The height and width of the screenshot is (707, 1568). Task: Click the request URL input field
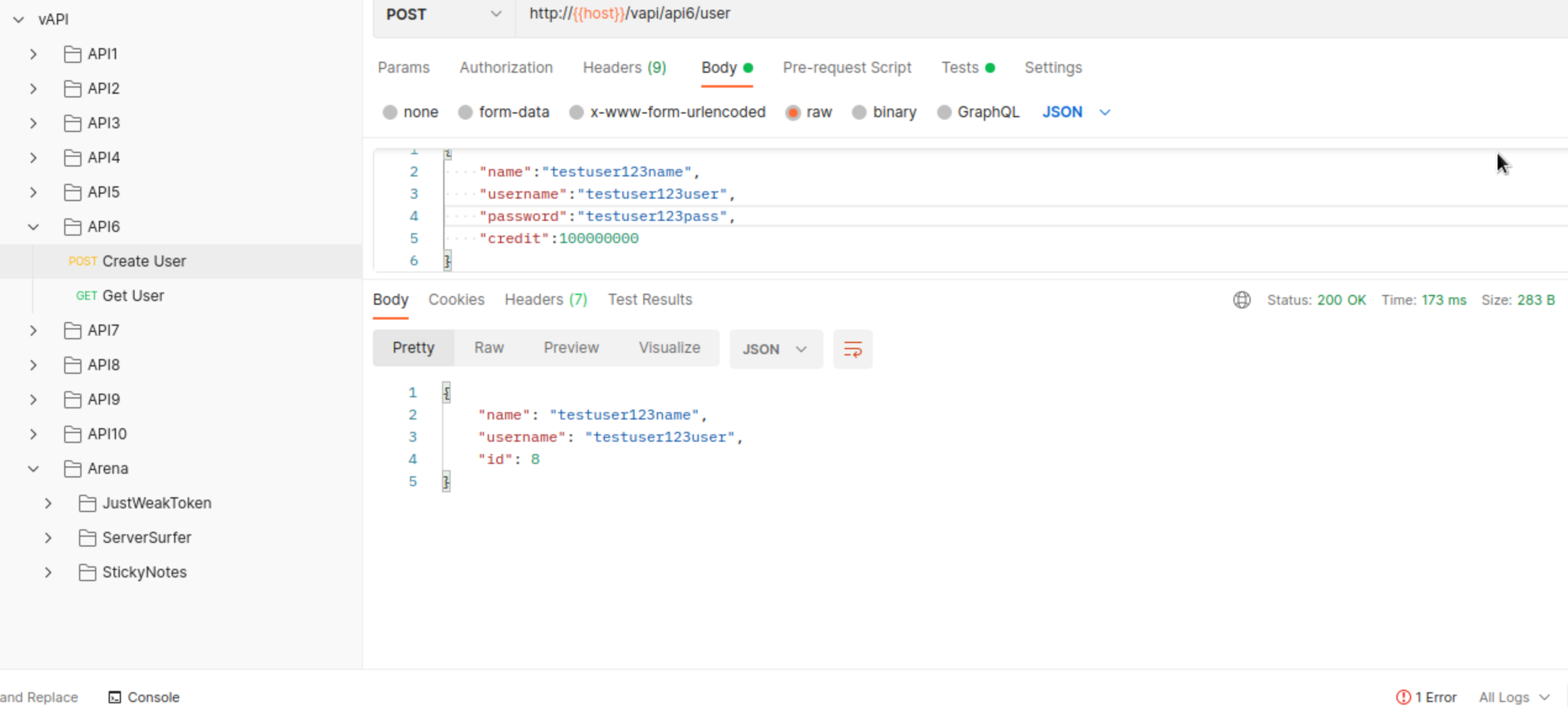click(x=926, y=14)
